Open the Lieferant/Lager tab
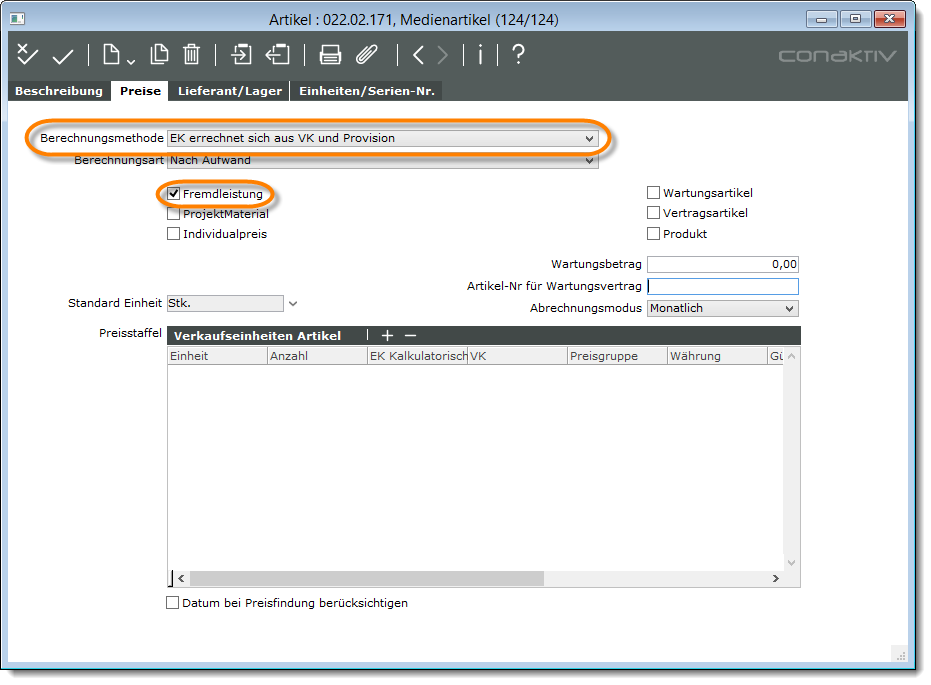931x685 pixels. click(230, 91)
